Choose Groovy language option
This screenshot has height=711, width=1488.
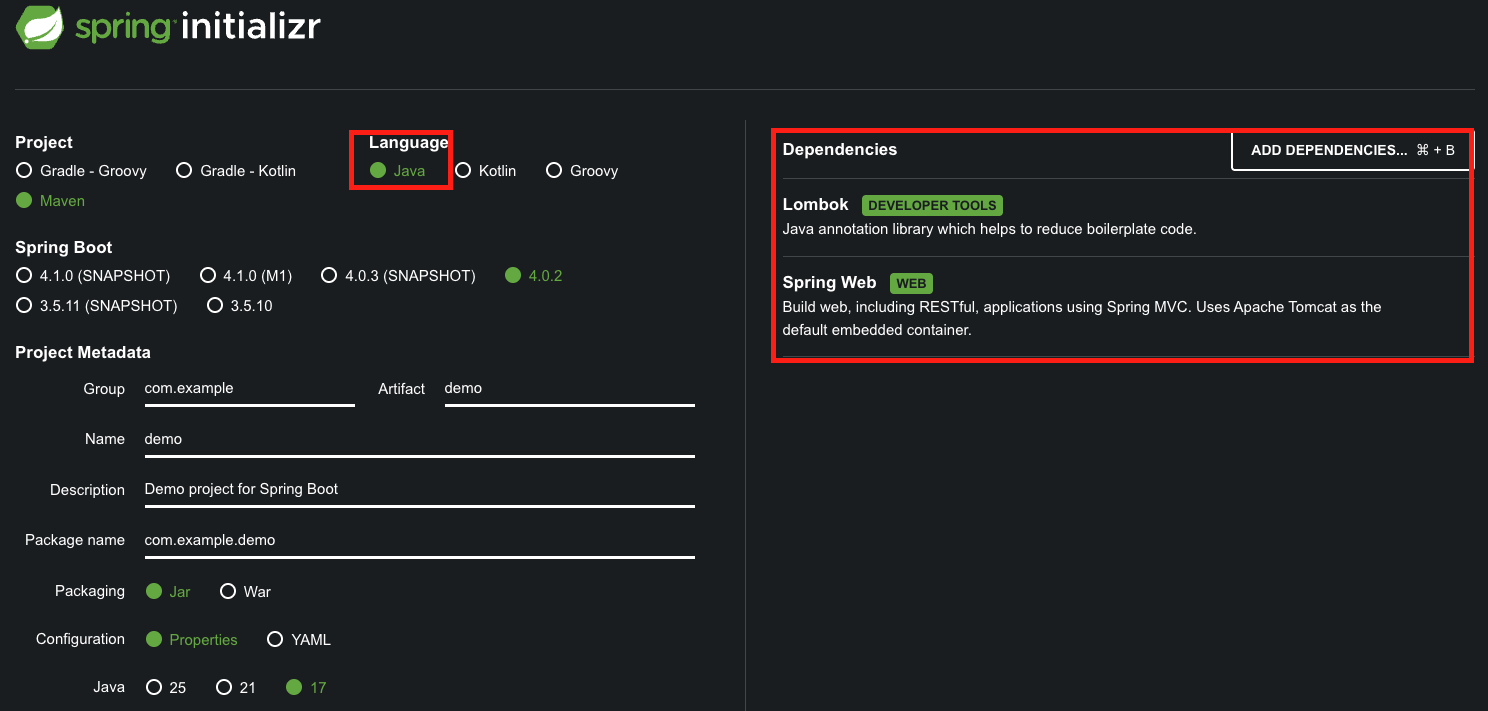pos(554,171)
